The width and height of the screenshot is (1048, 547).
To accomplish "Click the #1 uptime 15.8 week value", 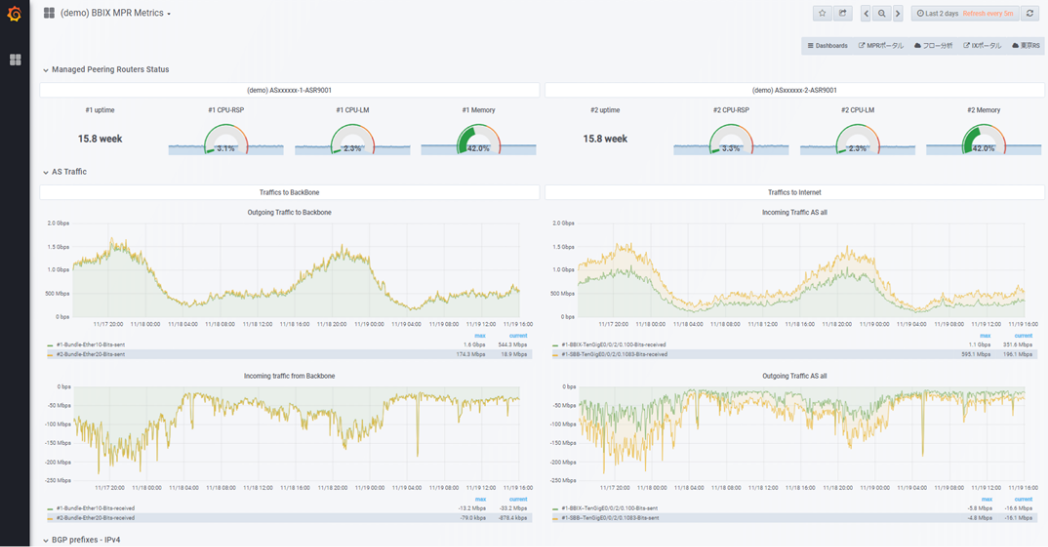I will pyautogui.click(x=100, y=138).
